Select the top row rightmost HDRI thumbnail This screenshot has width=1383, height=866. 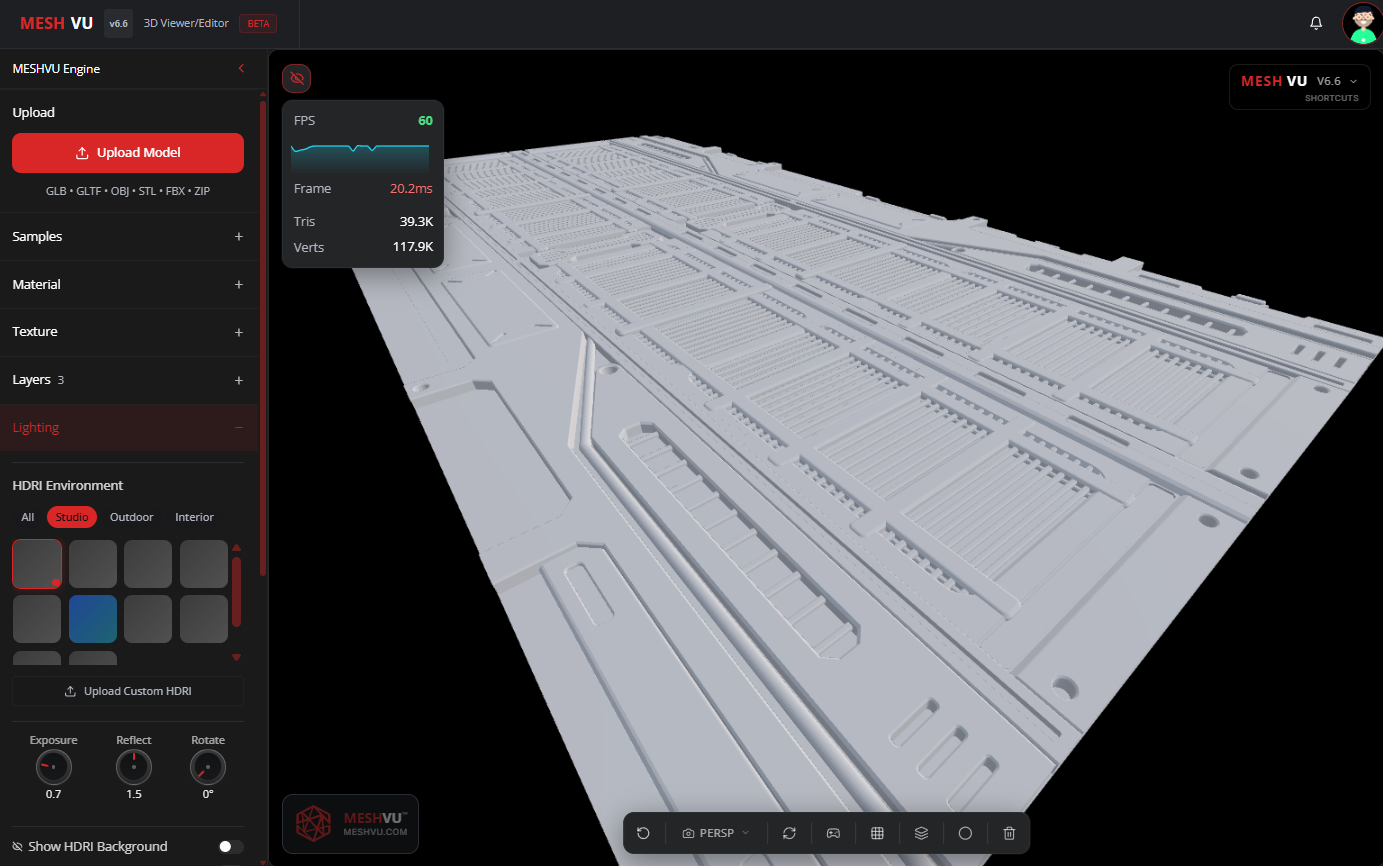point(204,564)
